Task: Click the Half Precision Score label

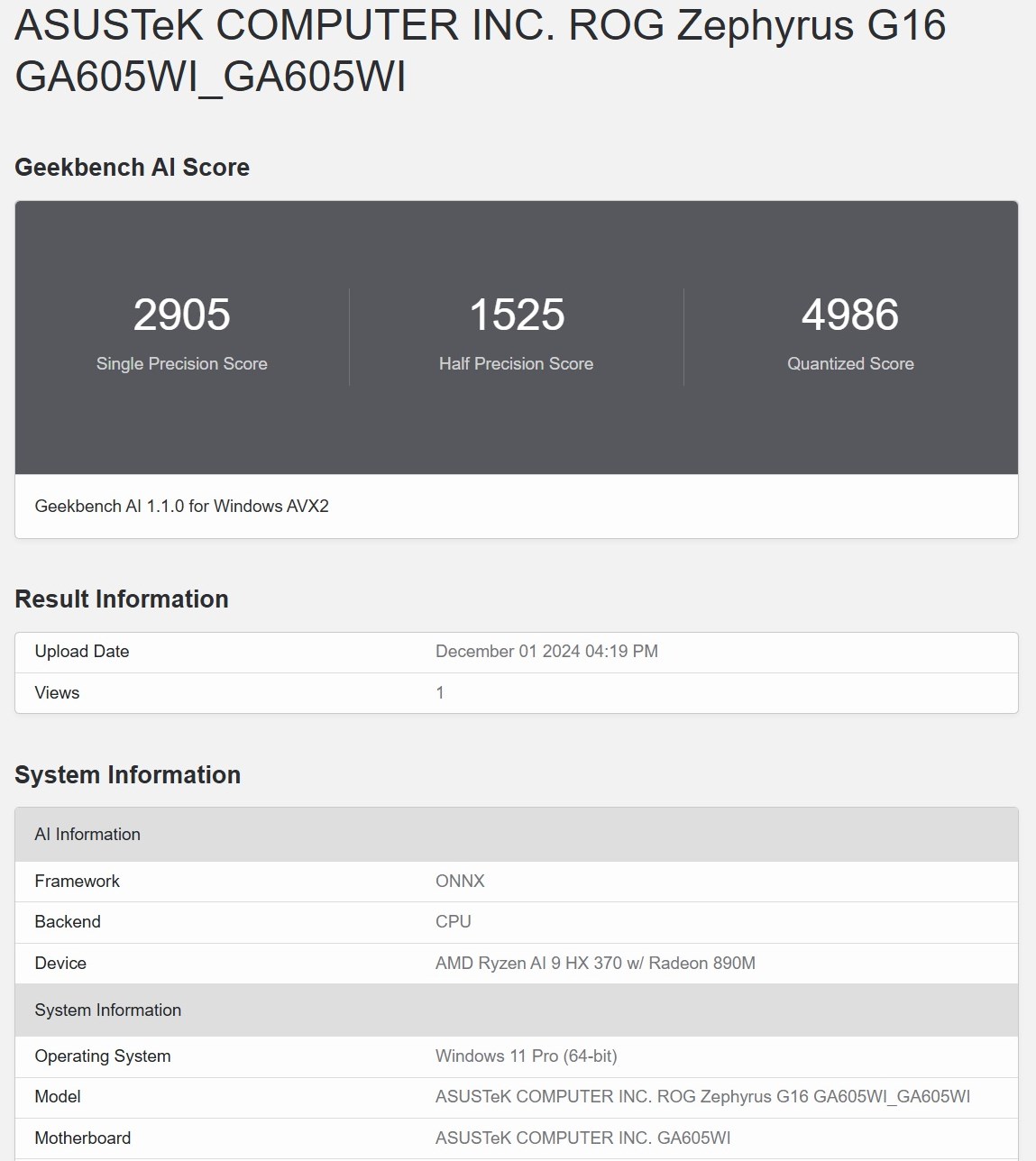Action: coord(516,363)
